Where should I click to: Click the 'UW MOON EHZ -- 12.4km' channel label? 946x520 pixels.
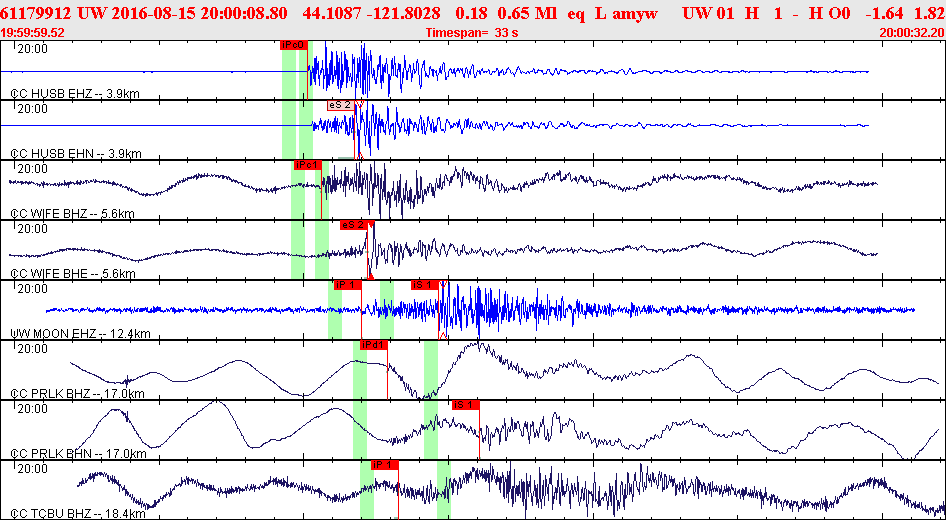pyautogui.click(x=80, y=334)
